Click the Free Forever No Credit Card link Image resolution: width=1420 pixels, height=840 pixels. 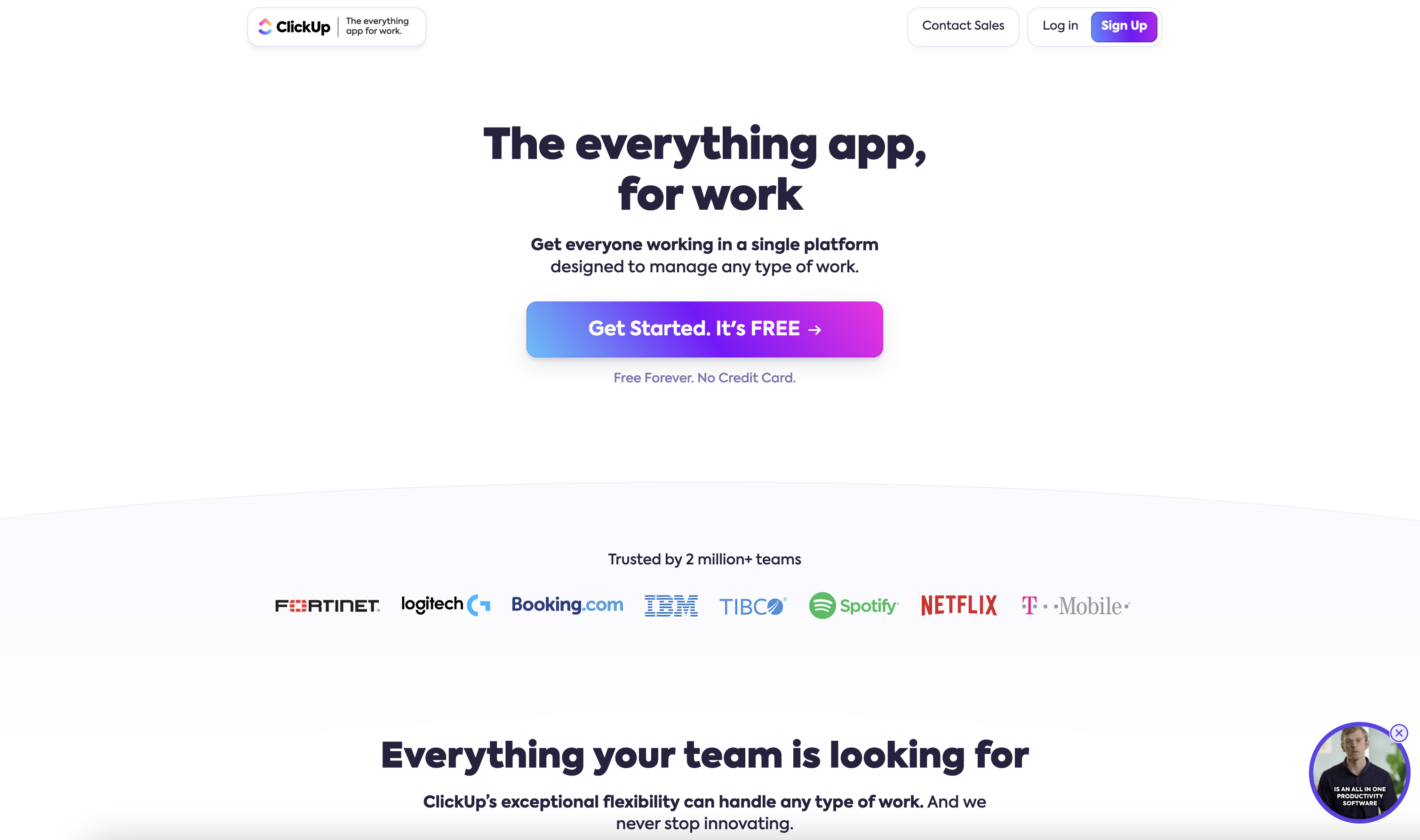704,378
